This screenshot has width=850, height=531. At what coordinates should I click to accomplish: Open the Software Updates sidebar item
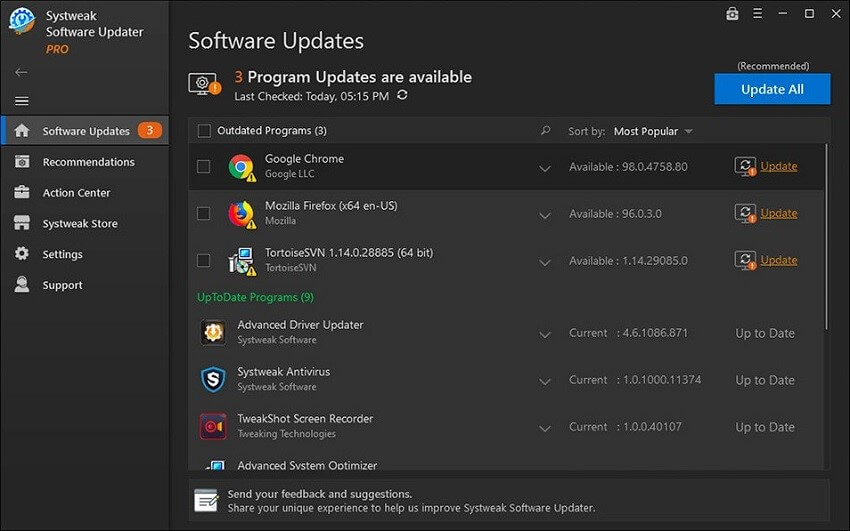85,131
